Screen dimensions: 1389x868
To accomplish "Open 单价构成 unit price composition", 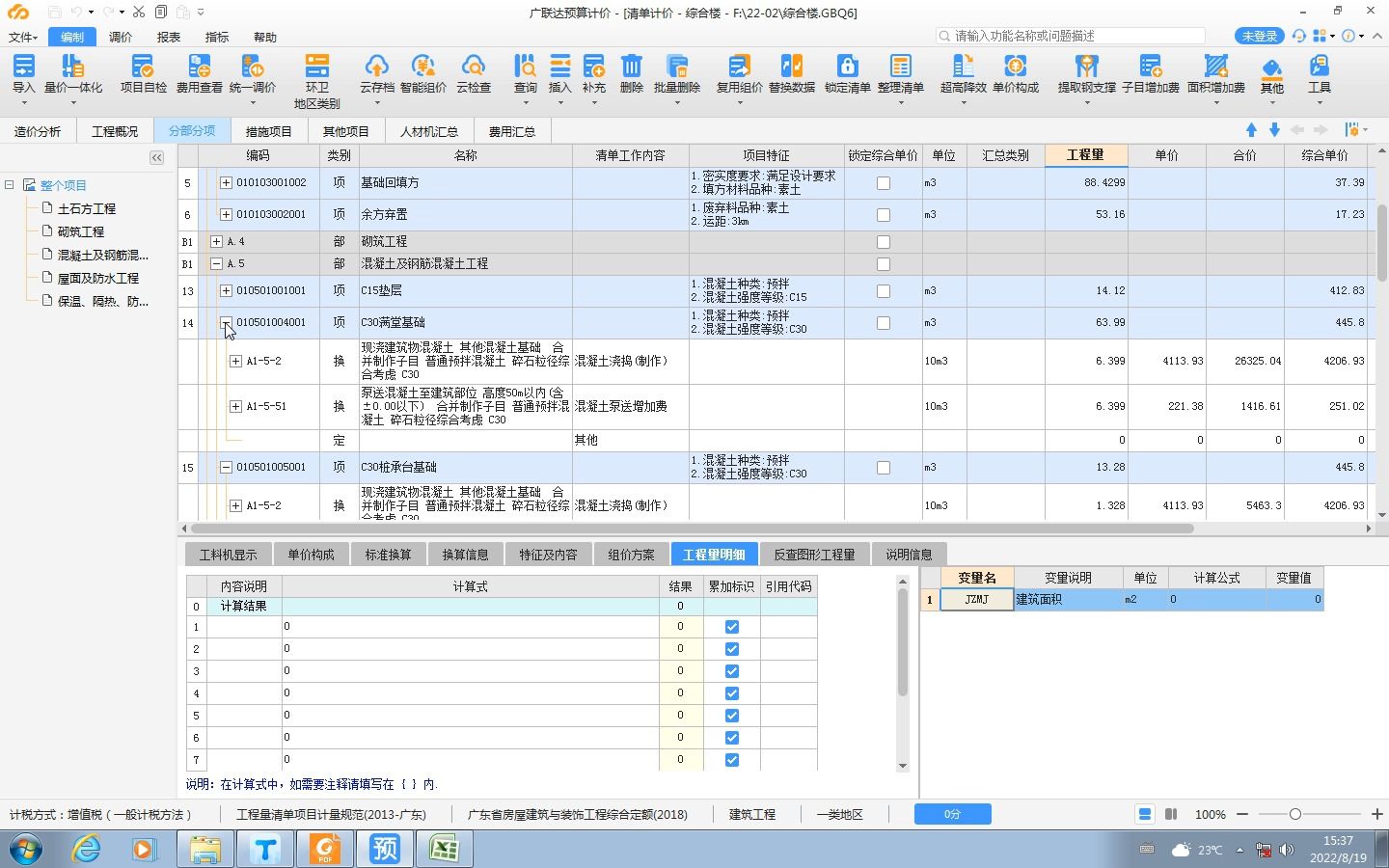I will (1015, 73).
